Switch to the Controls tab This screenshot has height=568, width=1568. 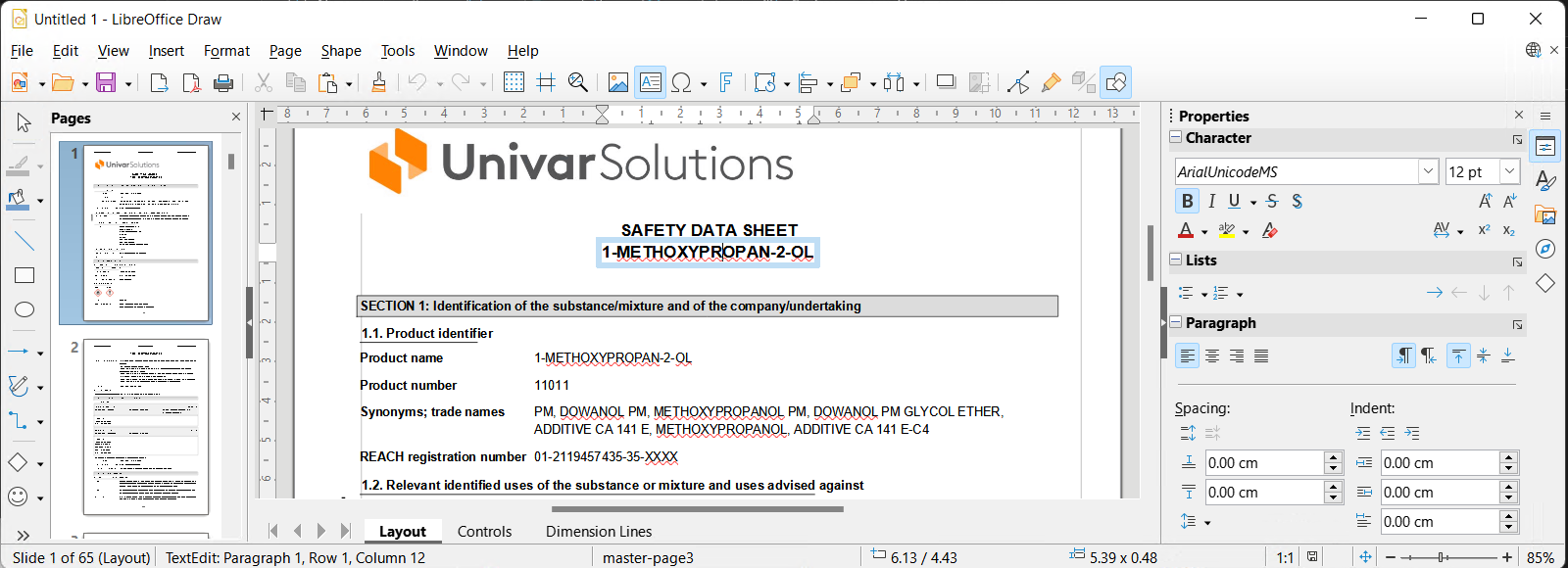[484, 531]
